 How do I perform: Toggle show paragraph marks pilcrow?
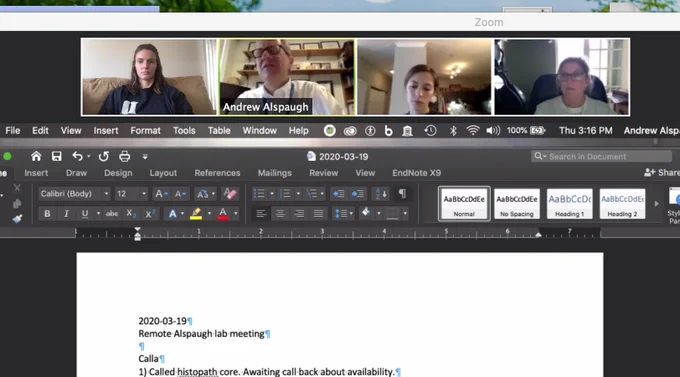402,193
